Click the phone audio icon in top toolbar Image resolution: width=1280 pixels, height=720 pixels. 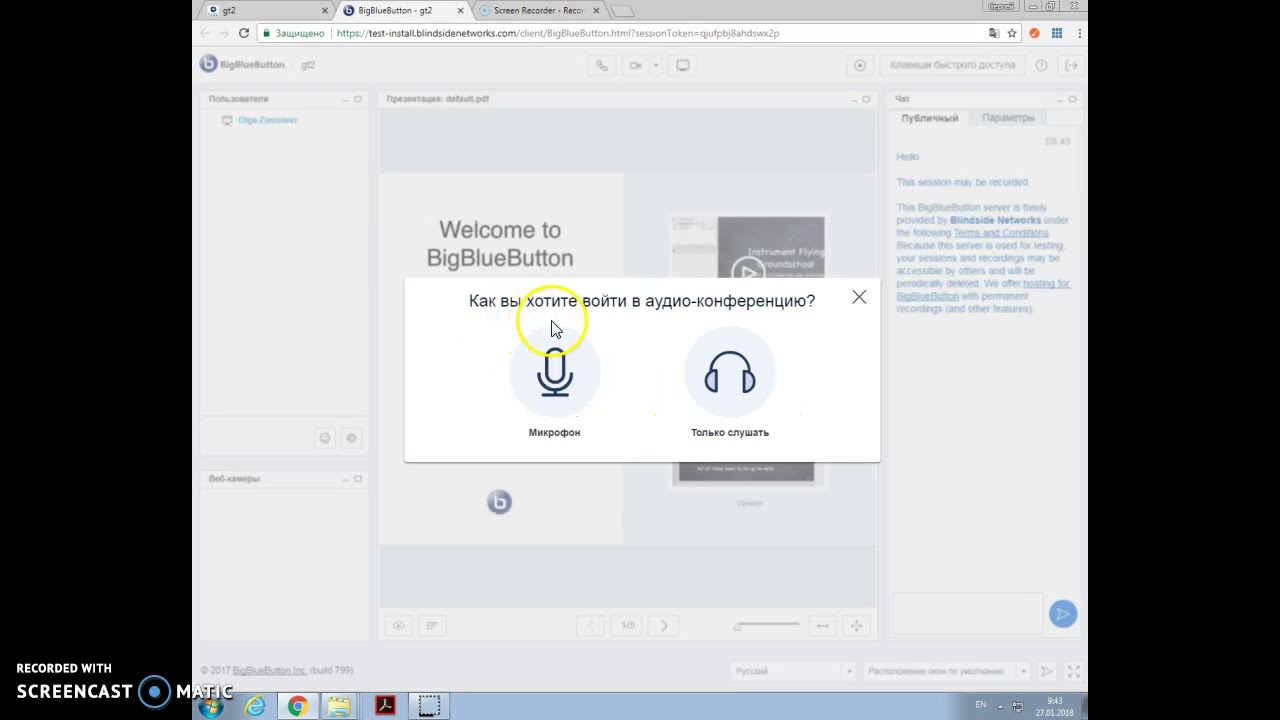602,65
